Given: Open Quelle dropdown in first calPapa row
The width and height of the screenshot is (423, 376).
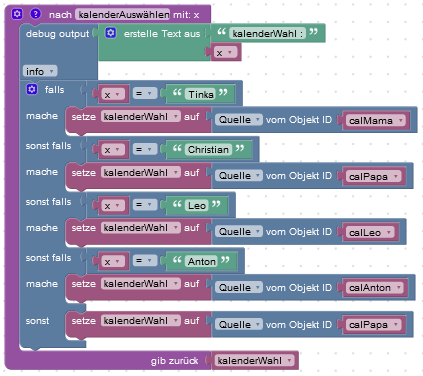Looking at the screenshot, I should pyautogui.click(x=239, y=176).
